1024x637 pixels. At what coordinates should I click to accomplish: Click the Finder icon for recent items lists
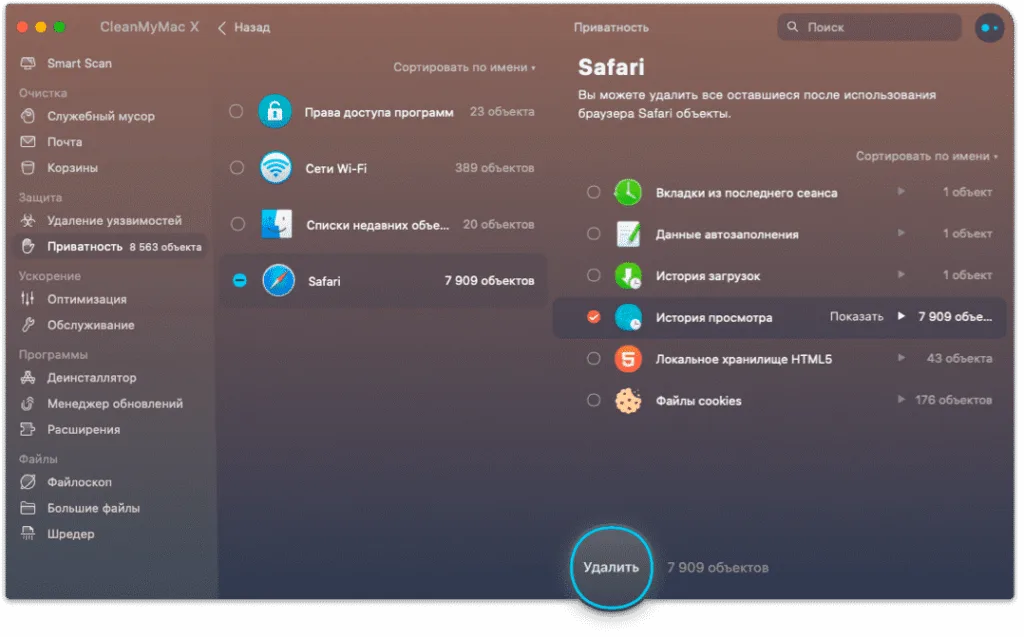click(277, 225)
